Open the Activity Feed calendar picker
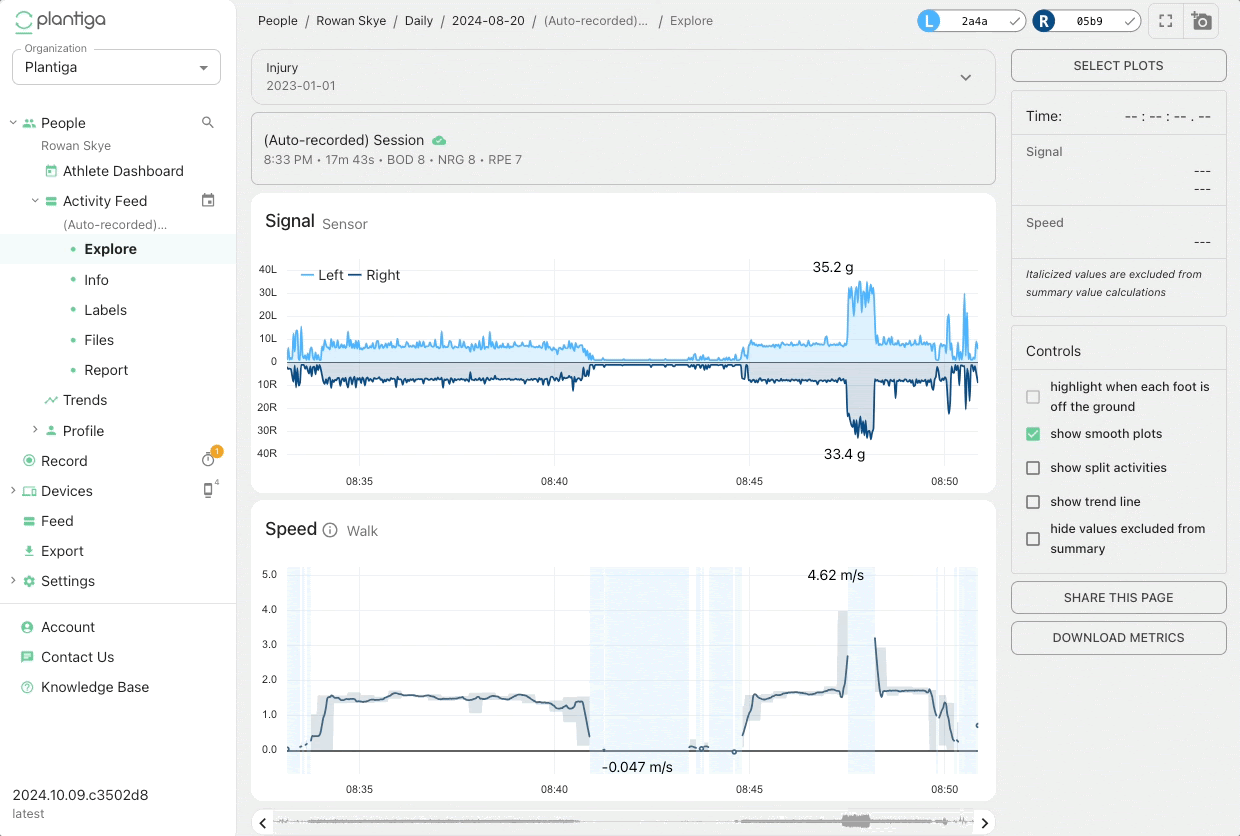 point(208,200)
